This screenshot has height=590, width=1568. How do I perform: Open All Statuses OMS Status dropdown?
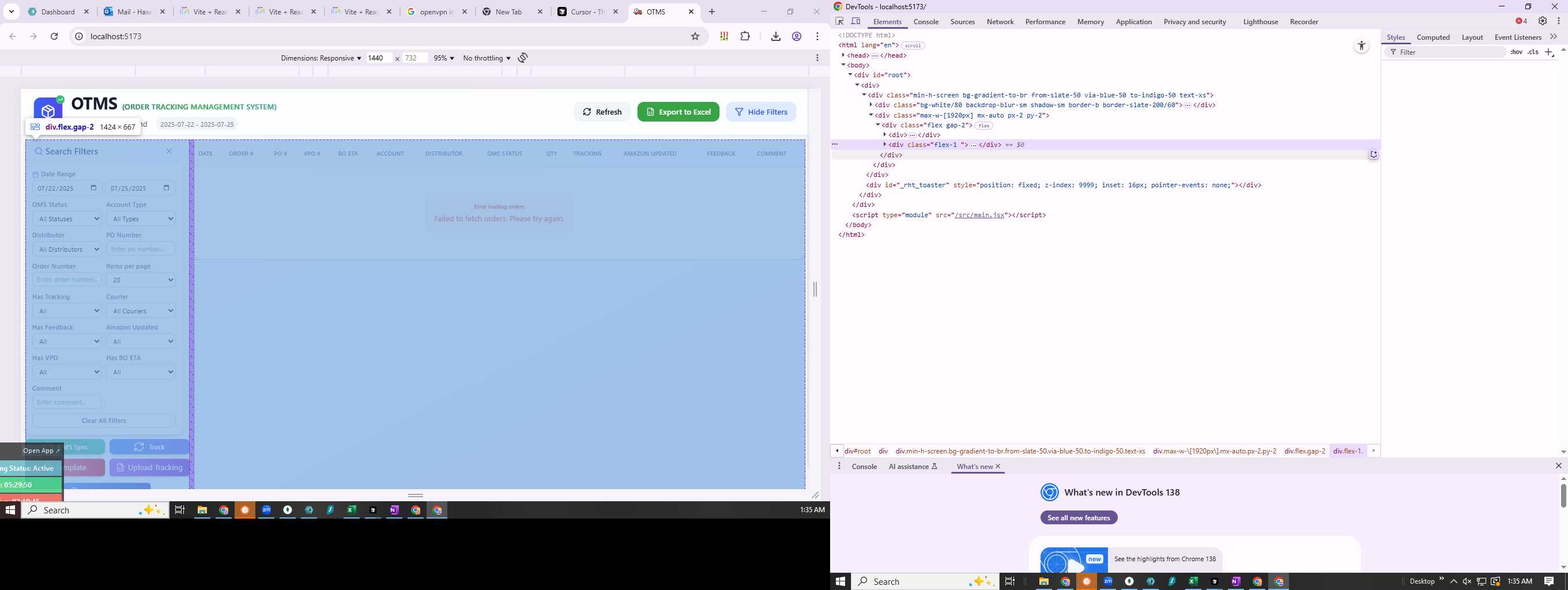pyautogui.click(x=67, y=218)
